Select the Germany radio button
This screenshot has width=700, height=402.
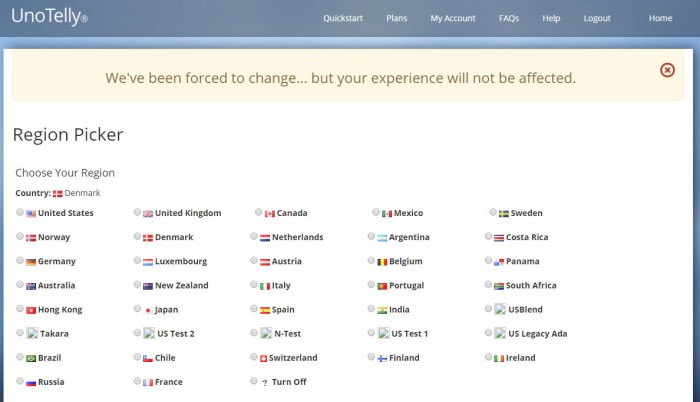(x=20, y=261)
